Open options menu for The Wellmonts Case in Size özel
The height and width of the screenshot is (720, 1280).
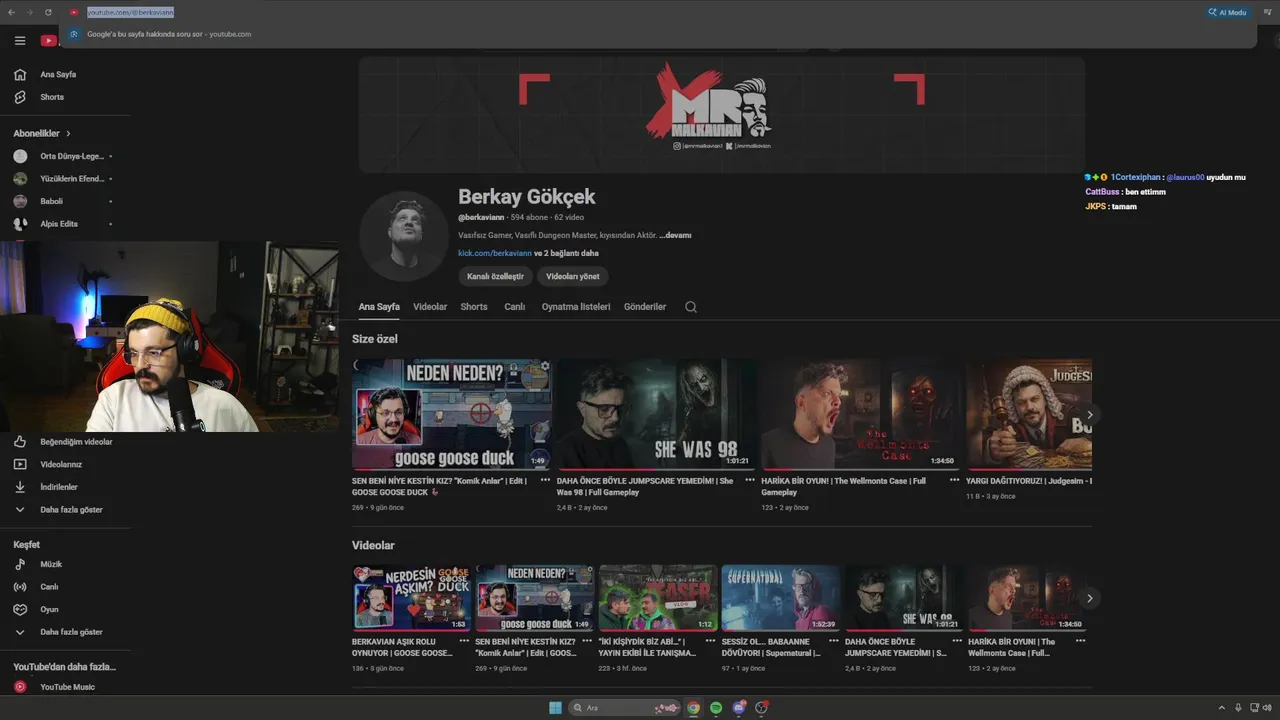point(954,480)
